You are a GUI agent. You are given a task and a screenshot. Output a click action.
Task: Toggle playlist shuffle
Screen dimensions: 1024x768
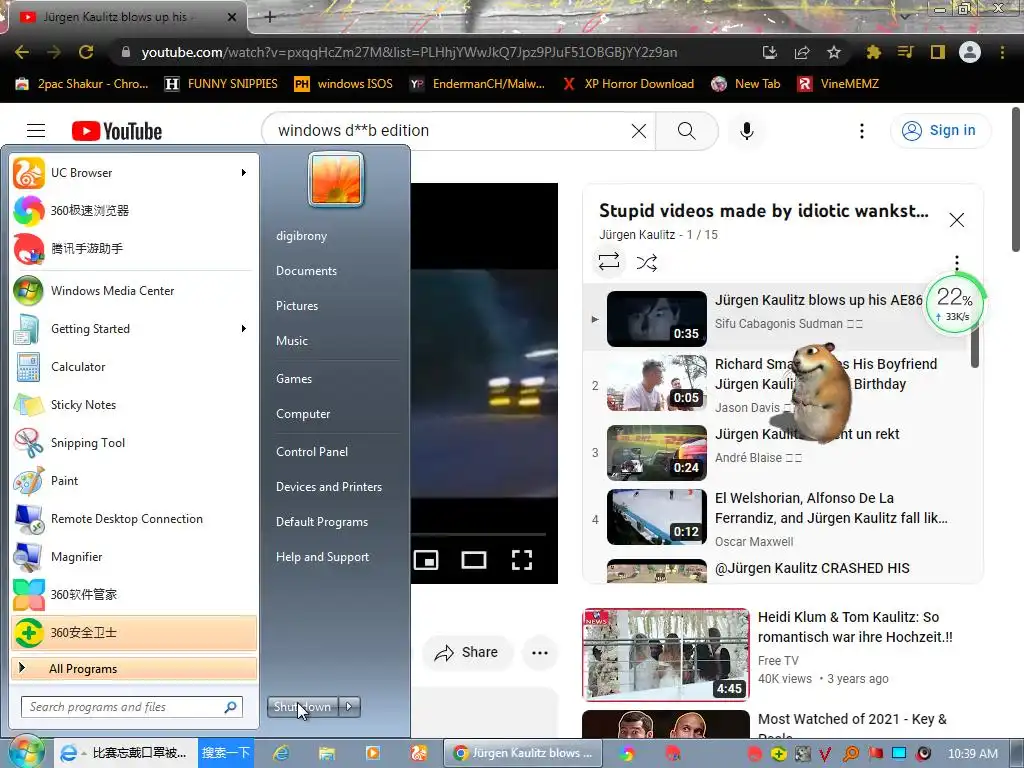coord(647,263)
